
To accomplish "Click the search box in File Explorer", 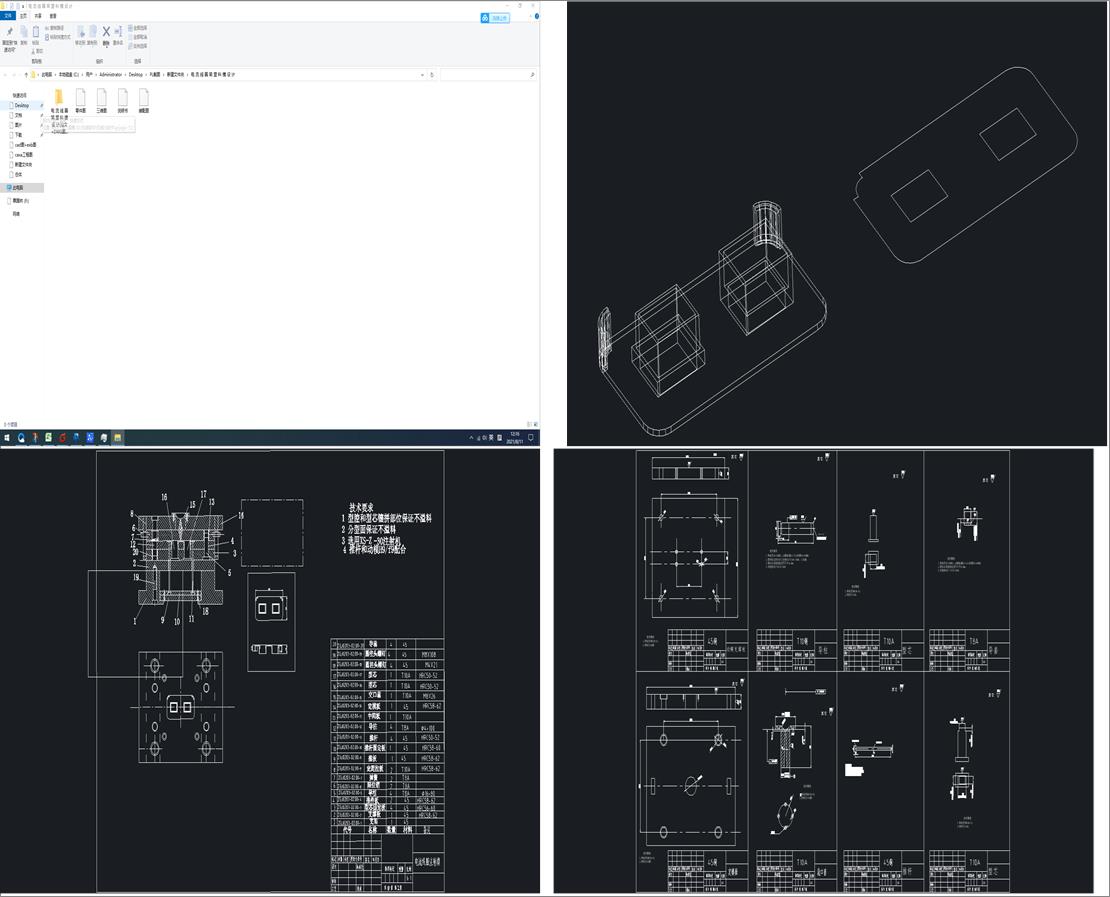I will pyautogui.click(x=485, y=75).
